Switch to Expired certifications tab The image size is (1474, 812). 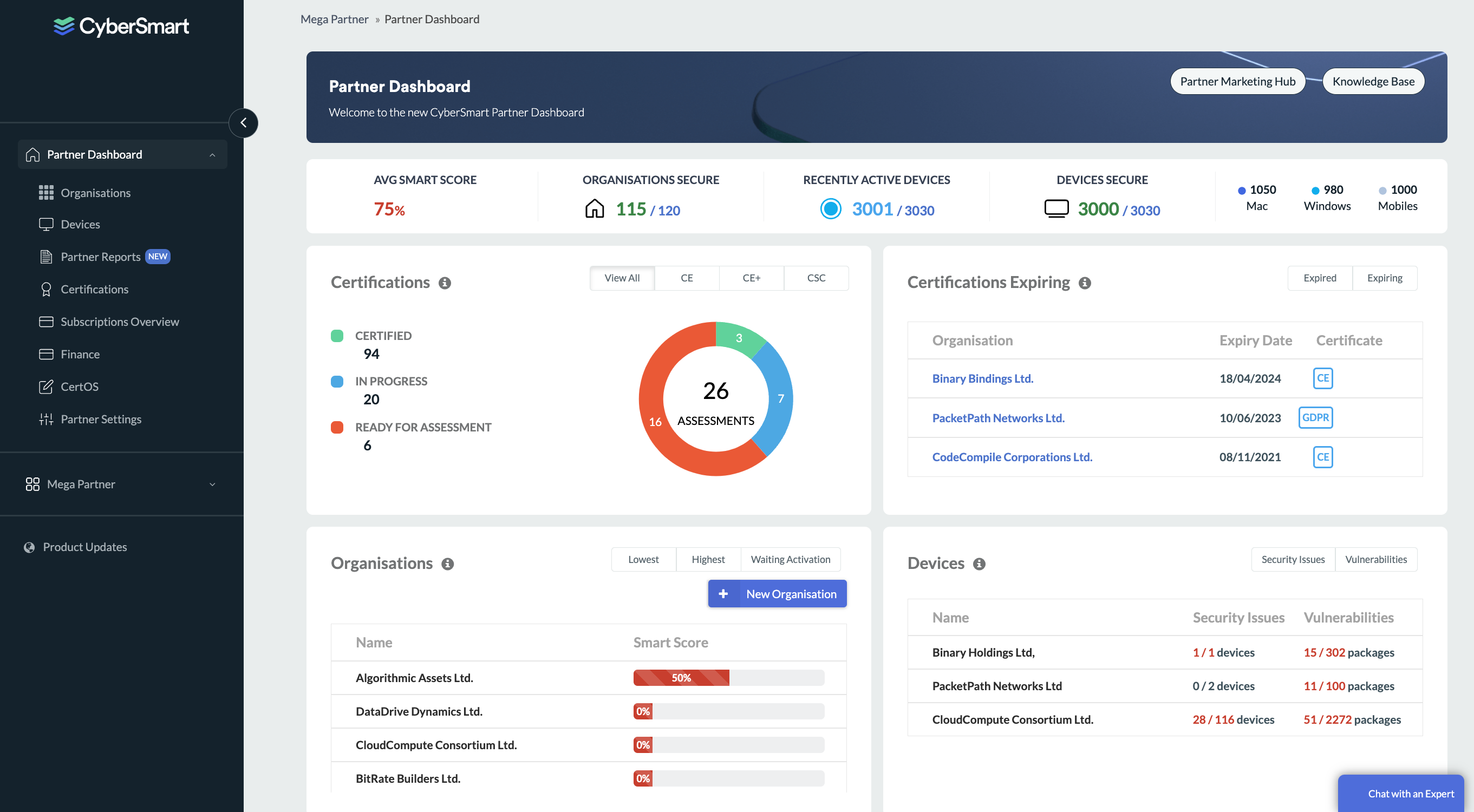1320,278
